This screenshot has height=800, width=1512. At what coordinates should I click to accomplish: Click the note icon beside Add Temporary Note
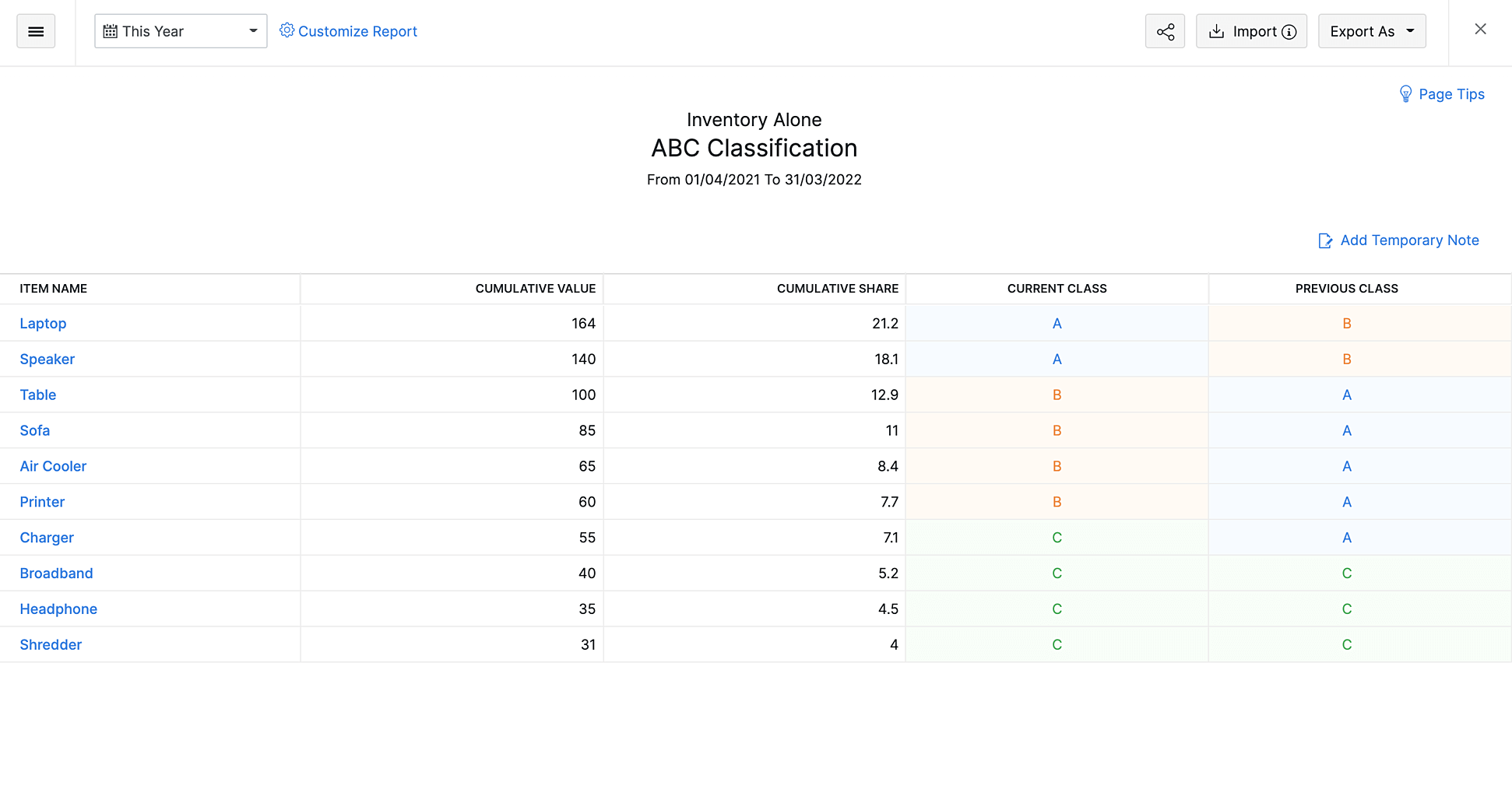(x=1324, y=240)
